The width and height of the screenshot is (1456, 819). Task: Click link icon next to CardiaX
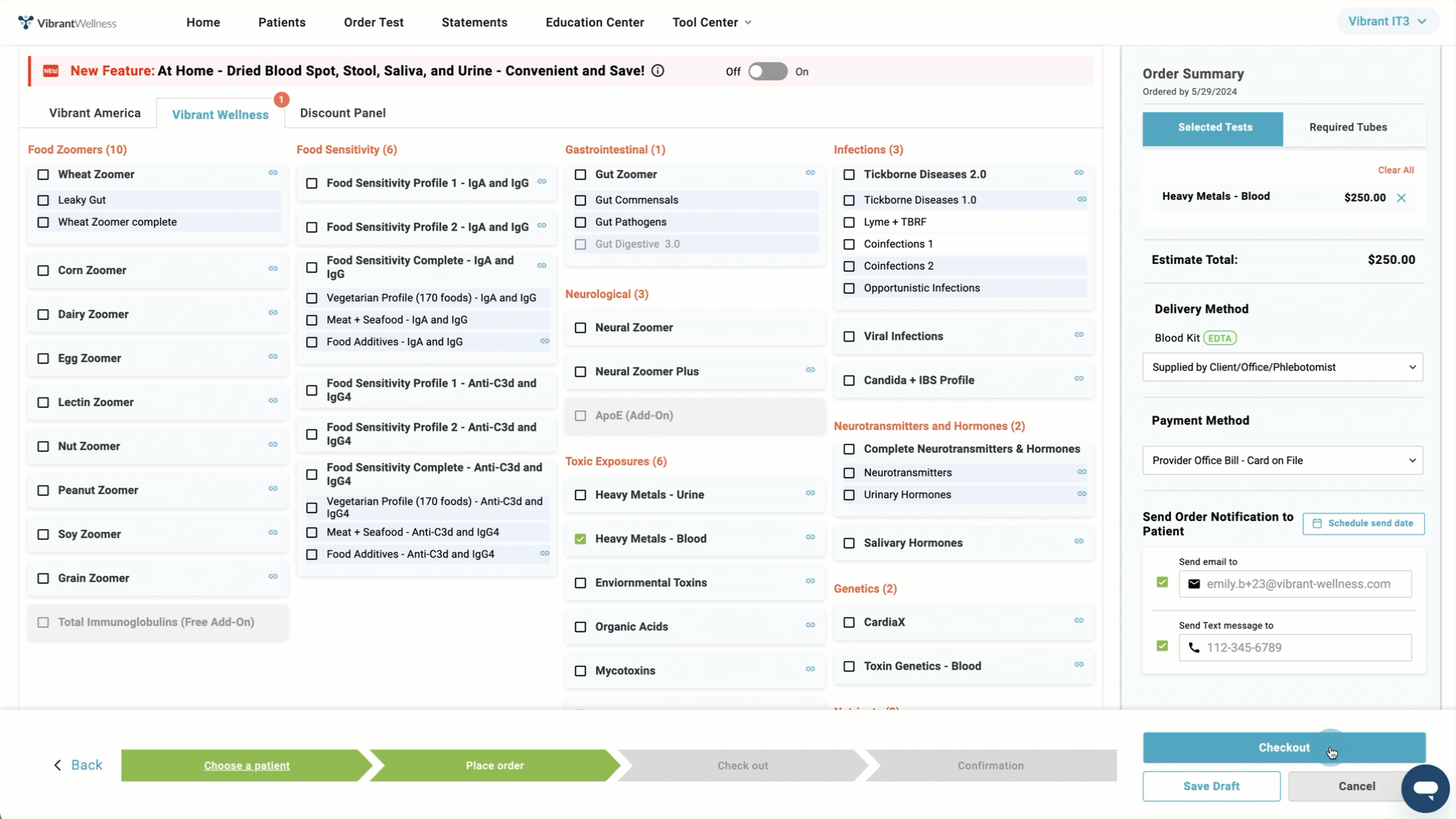pos(1079,620)
